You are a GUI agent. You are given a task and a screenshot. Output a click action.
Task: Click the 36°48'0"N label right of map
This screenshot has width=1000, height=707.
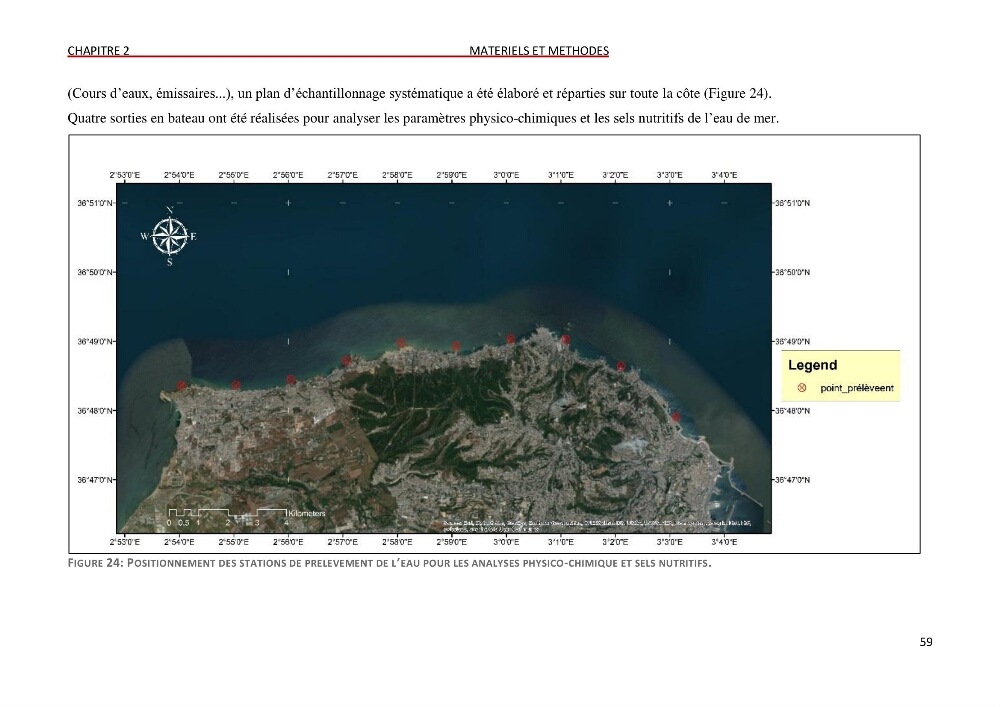click(792, 411)
